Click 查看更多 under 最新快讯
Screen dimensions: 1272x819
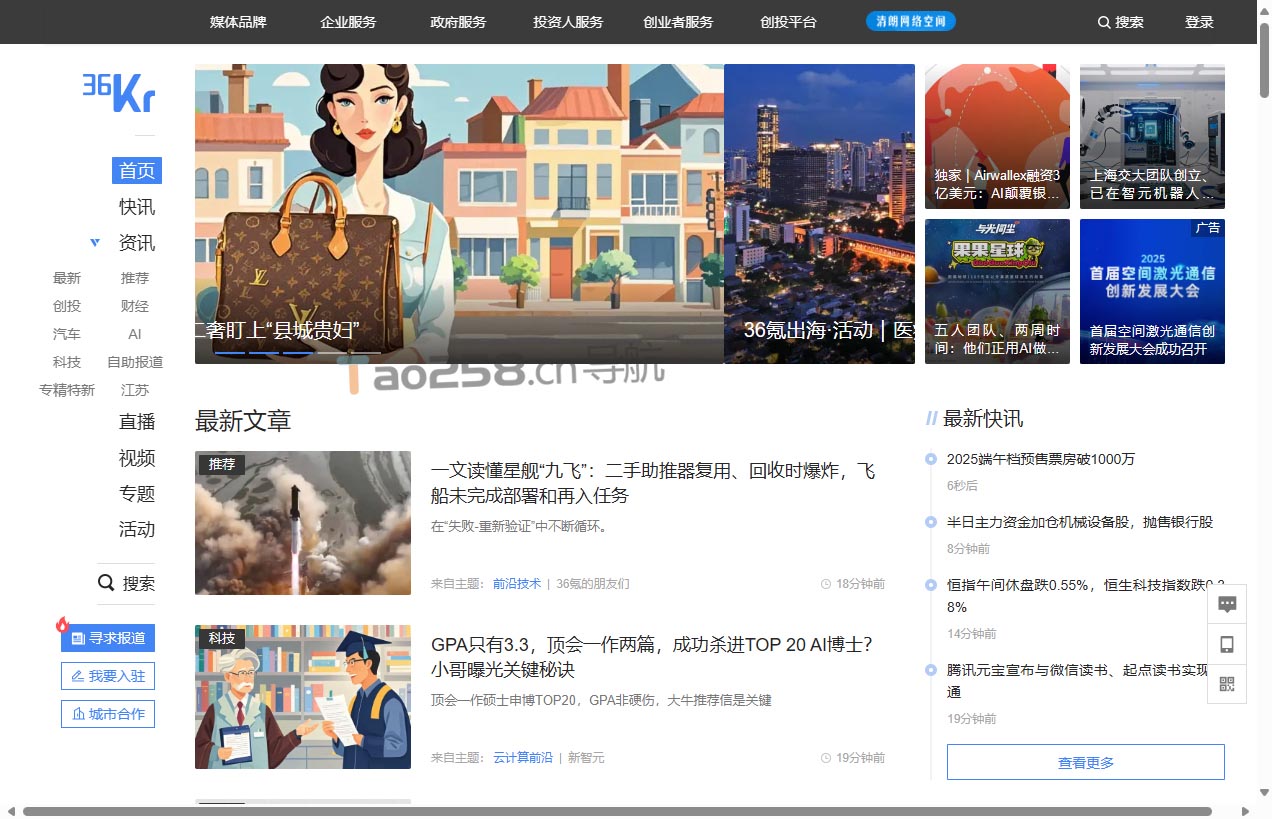pos(1086,762)
